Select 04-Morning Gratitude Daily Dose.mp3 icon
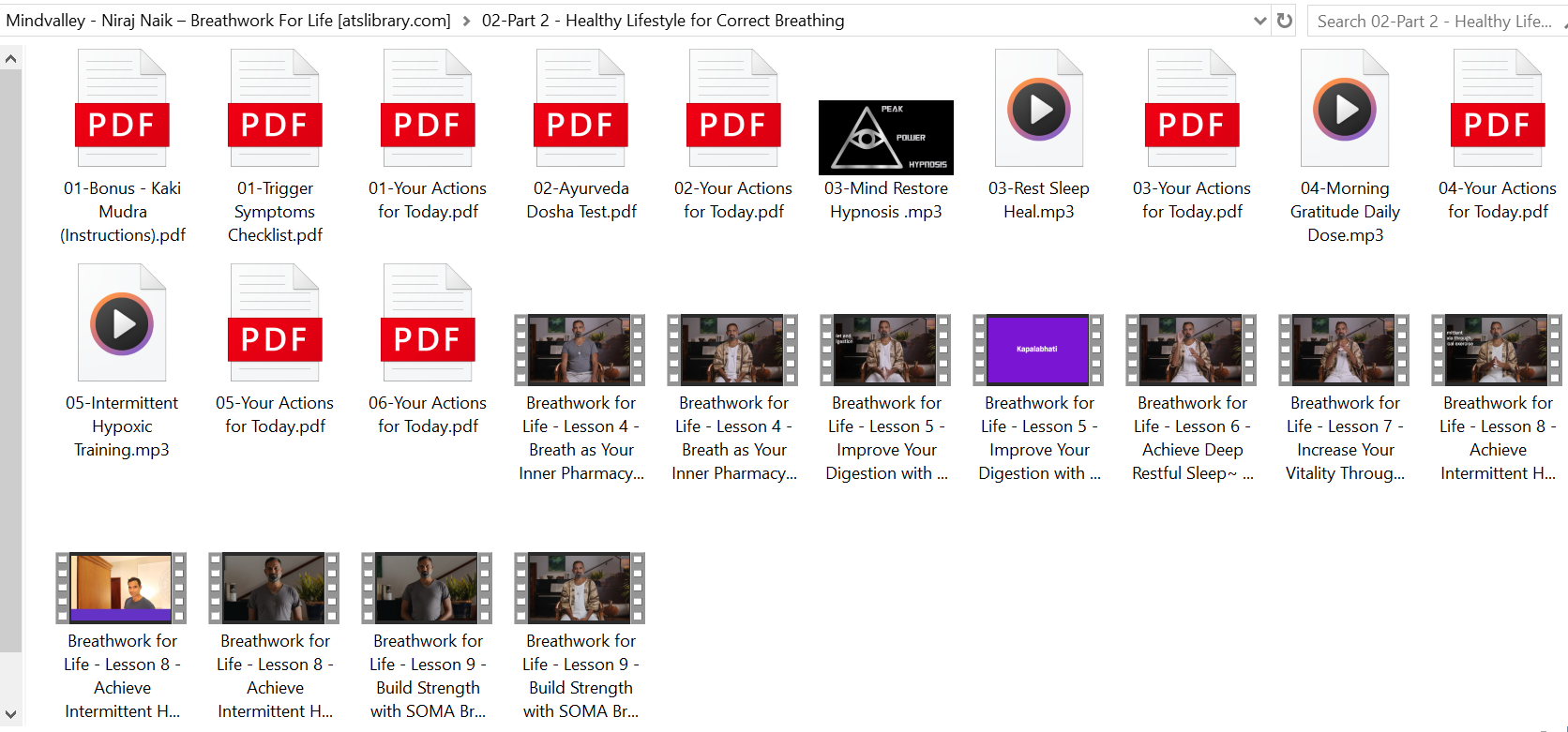The height and width of the screenshot is (732, 1568). tap(1344, 109)
